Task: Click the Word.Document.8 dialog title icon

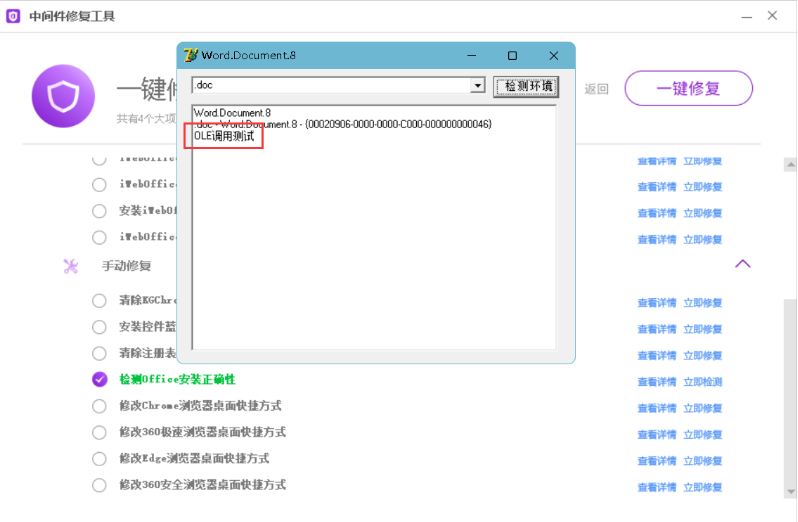Action: coord(190,55)
